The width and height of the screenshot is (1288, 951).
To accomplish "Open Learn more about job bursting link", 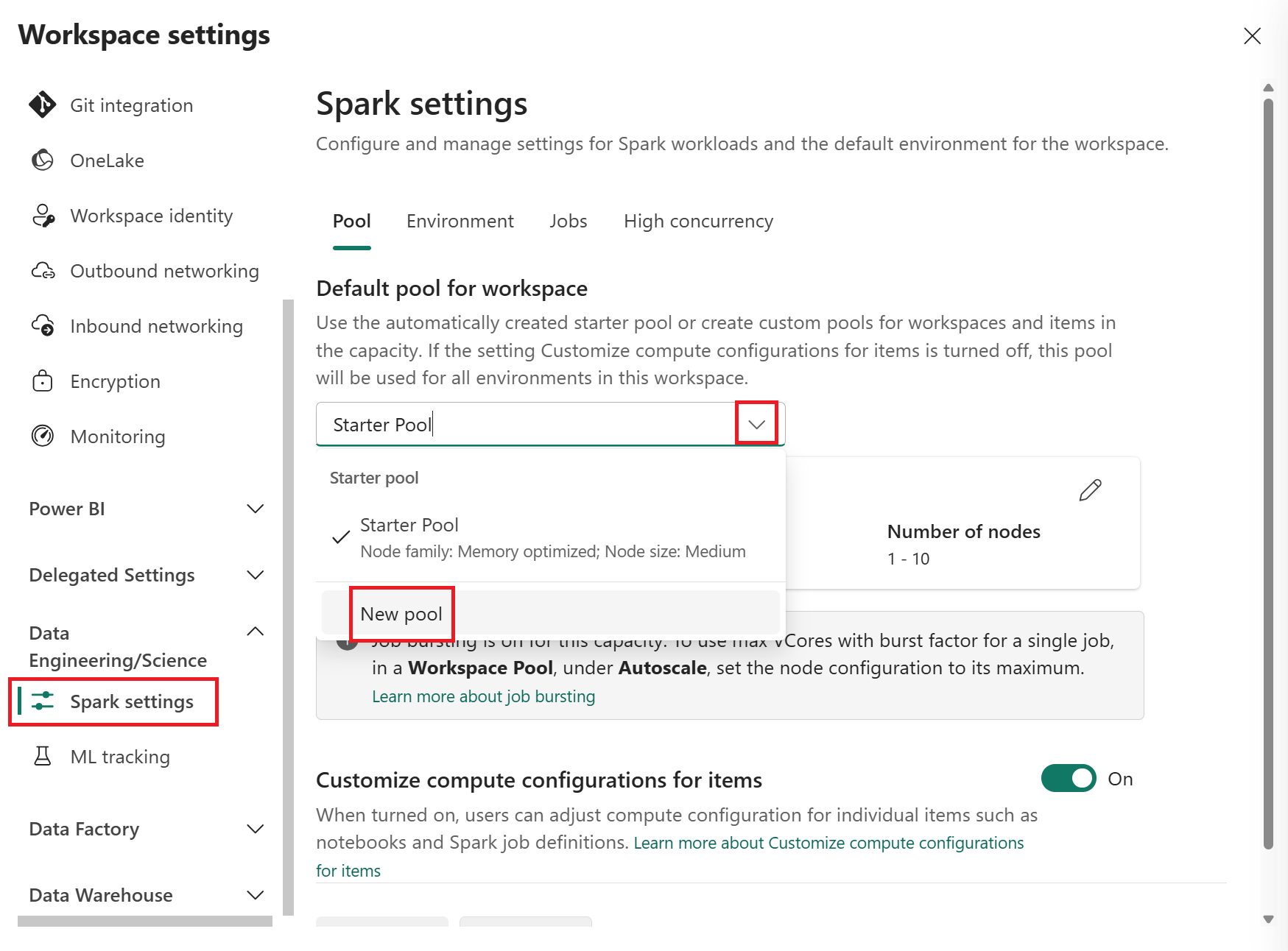I will 483,696.
